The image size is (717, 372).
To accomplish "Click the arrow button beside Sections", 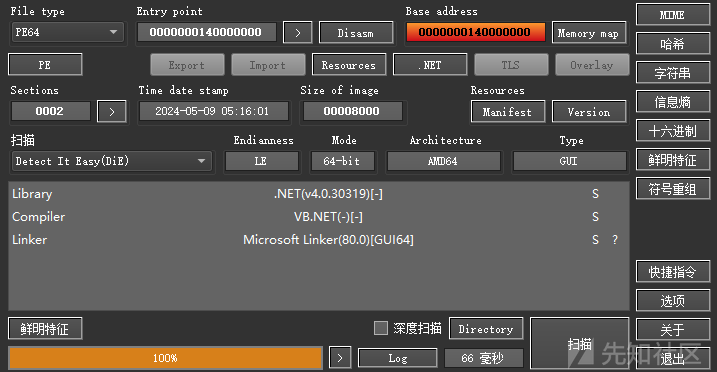I will 112,112.
